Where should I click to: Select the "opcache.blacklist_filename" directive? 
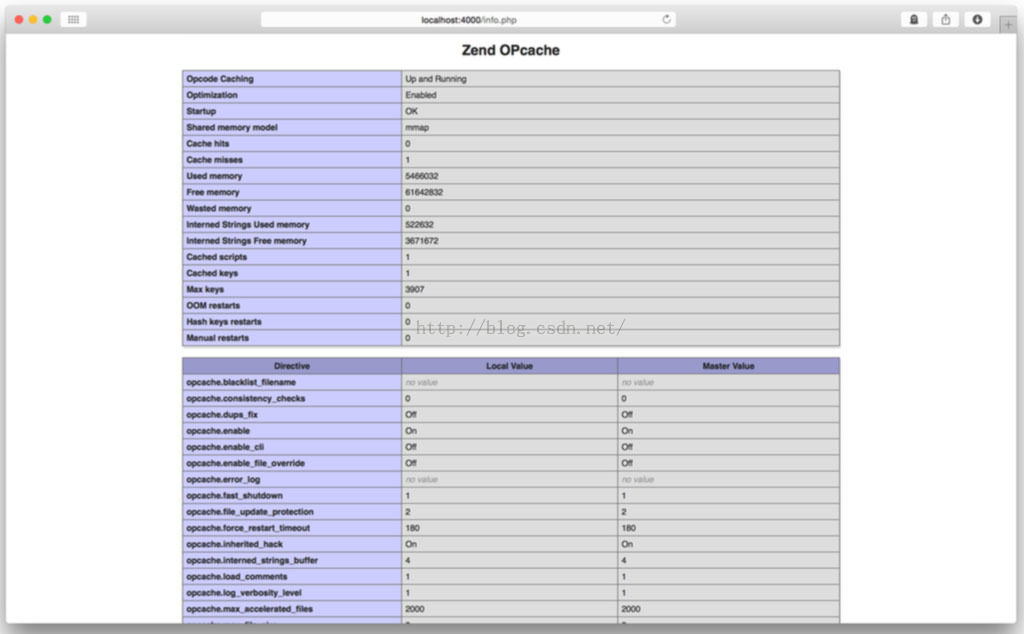click(x=241, y=383)
